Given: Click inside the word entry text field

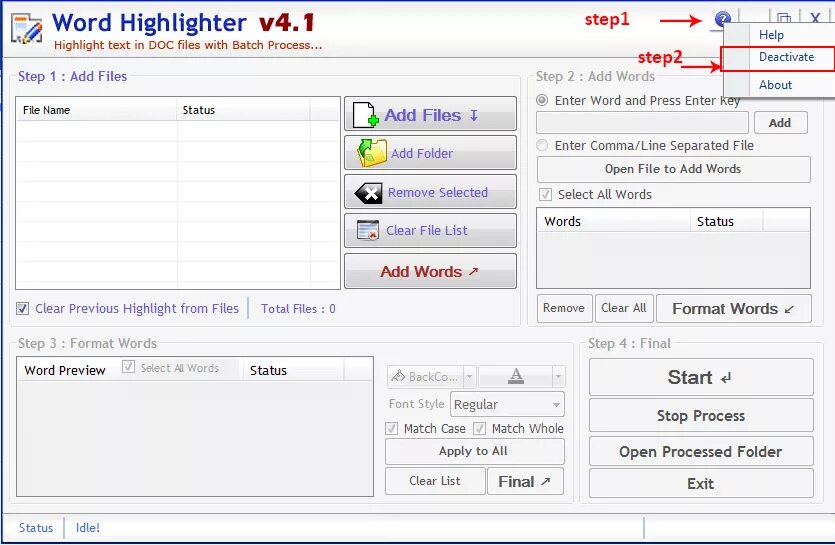Looking at the screenshot, I should (x=642, y=123).
